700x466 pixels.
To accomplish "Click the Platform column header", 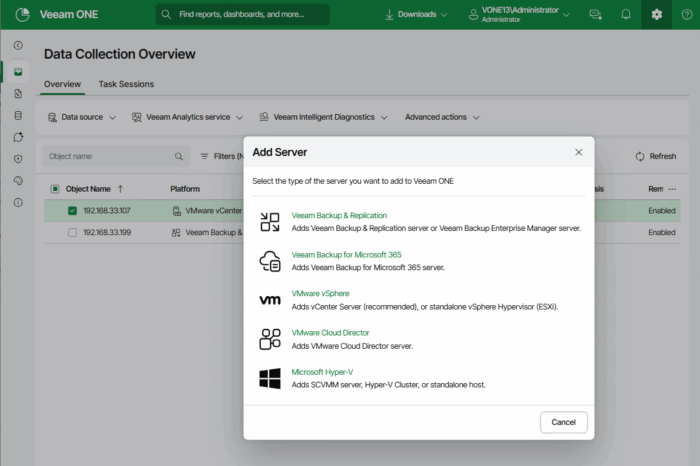I will pos(185,189).
